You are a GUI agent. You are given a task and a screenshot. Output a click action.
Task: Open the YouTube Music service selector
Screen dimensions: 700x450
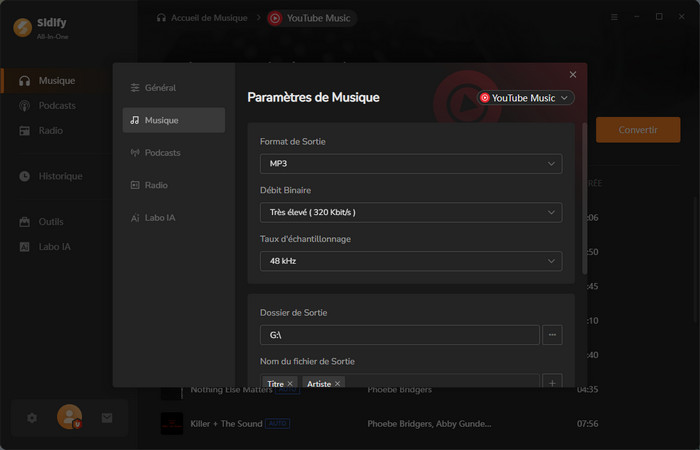coord(525,98)
